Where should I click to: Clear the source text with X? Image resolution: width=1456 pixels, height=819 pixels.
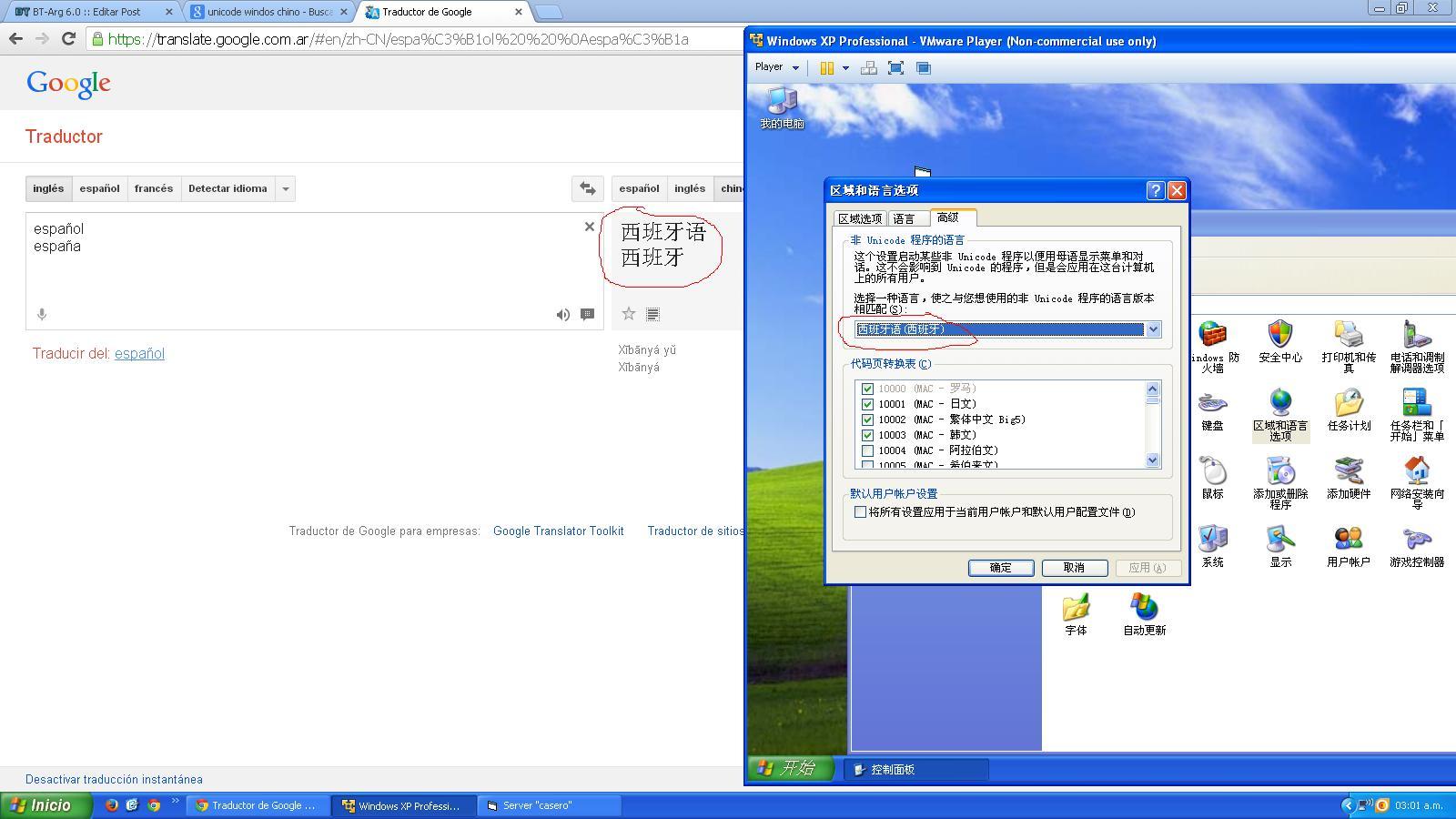[589, 227]
